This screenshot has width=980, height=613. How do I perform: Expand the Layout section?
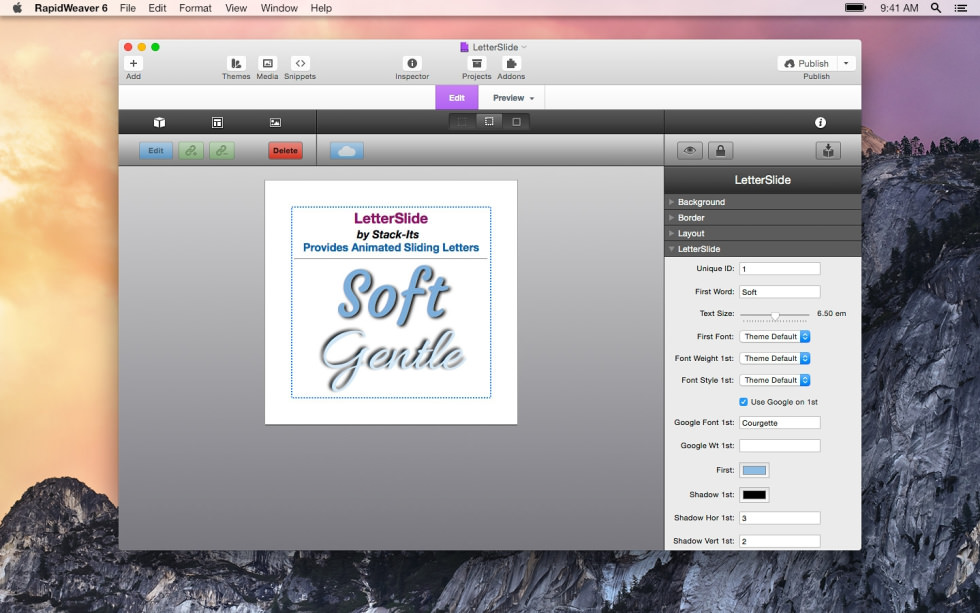click(762, 233)
